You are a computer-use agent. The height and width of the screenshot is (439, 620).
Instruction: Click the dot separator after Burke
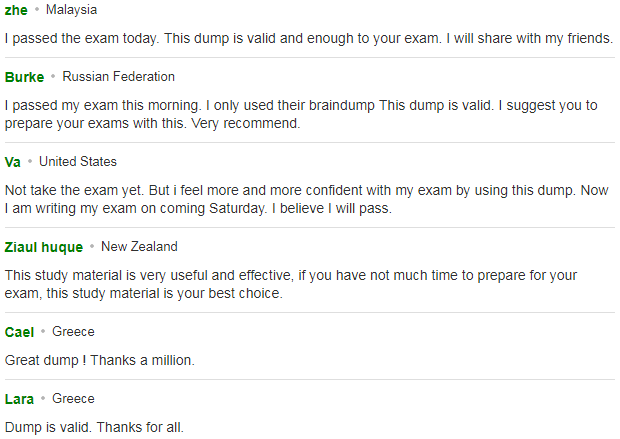(x=53, y=76)
